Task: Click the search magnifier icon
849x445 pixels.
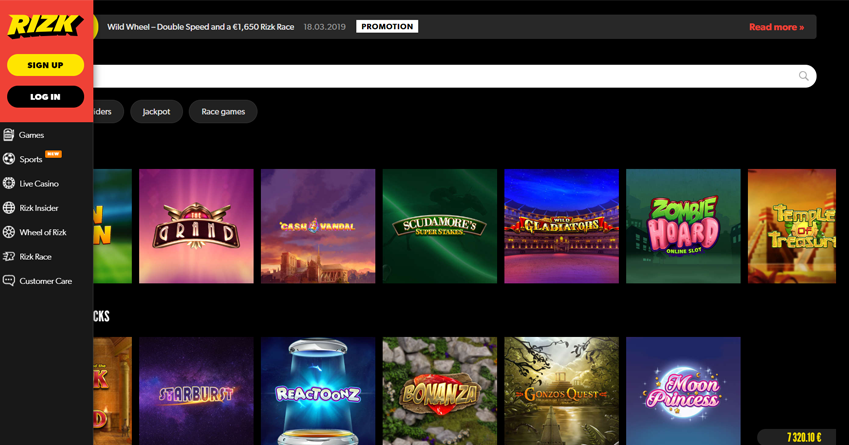Action: click(804, 76)
